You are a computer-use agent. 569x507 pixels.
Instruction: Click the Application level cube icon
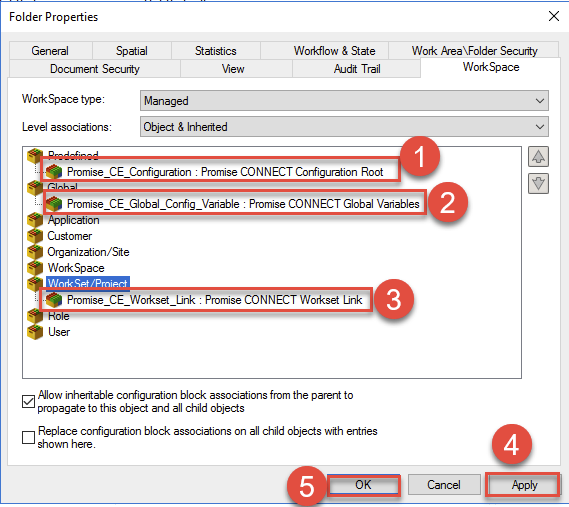pos(35,219)
